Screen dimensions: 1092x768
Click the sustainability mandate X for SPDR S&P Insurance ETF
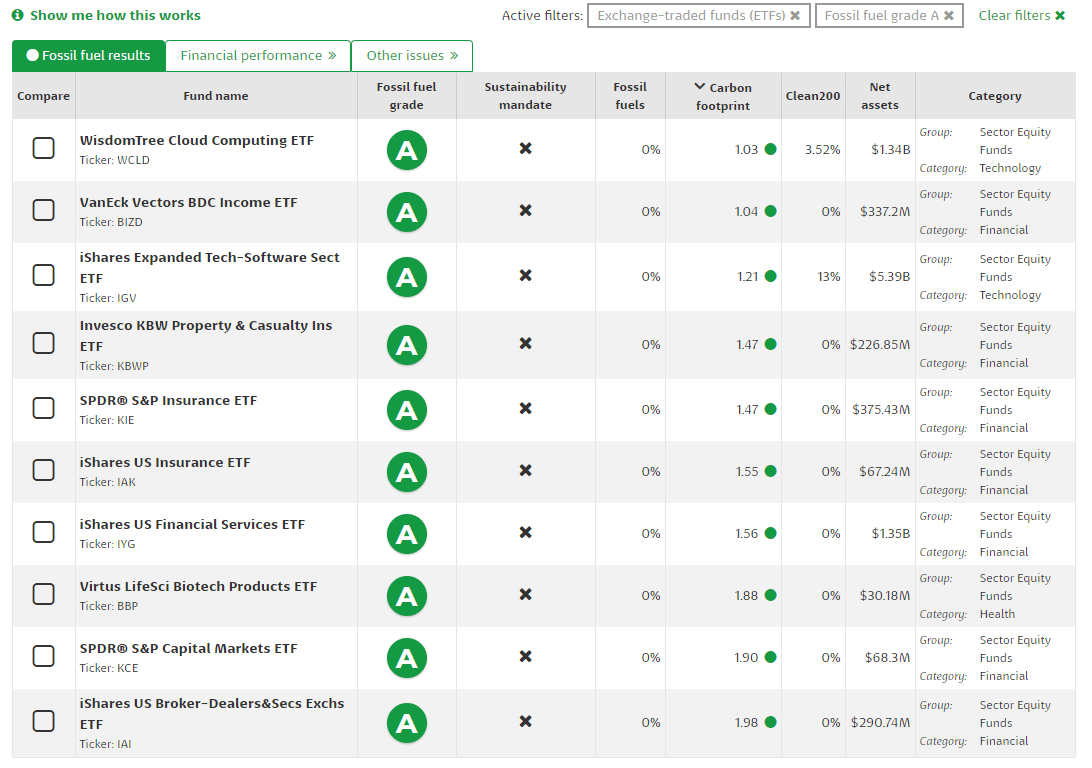525,409
